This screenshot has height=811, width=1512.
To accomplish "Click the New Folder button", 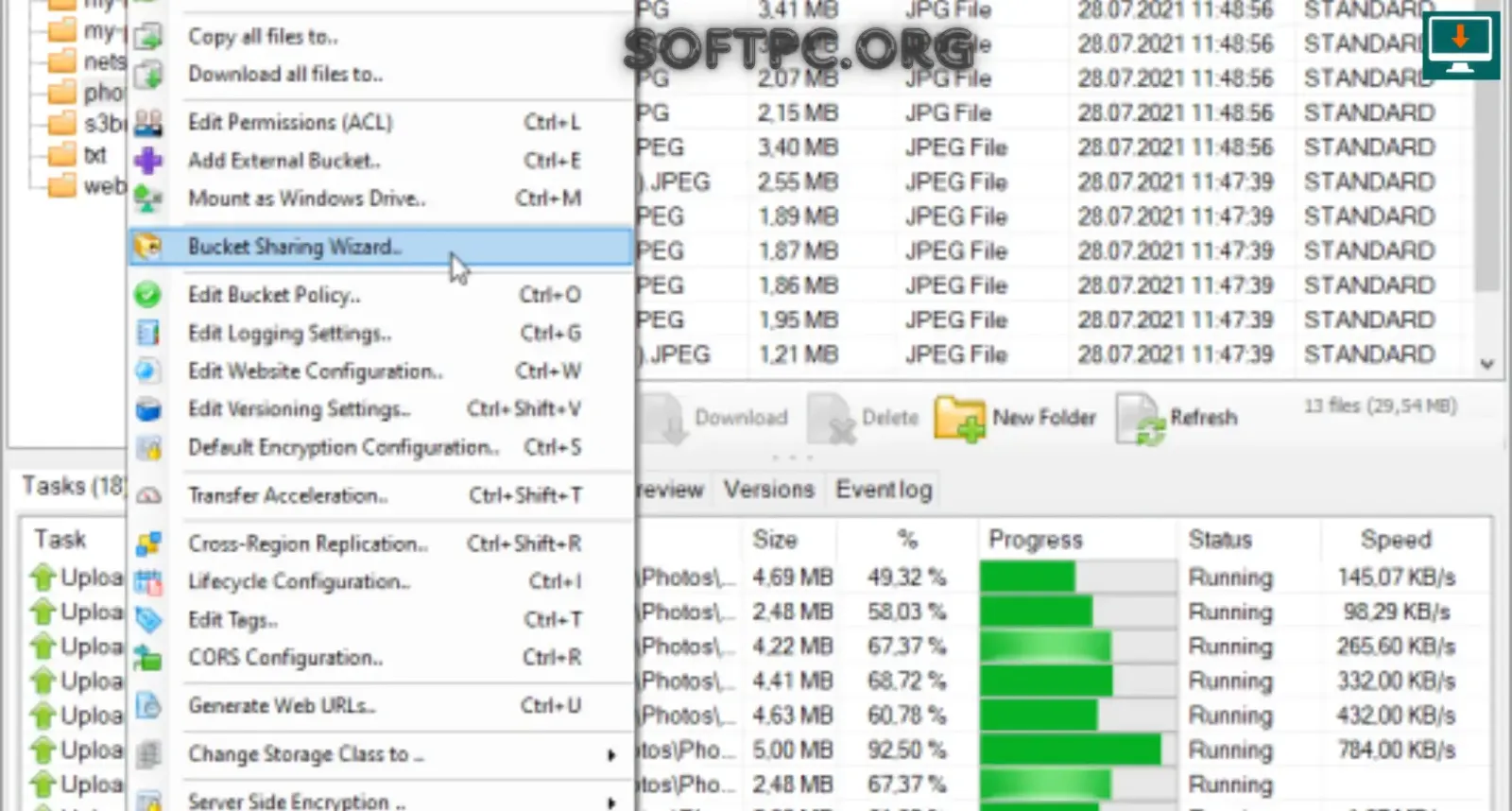I will pyautogui.click(x=1016, y=418).
